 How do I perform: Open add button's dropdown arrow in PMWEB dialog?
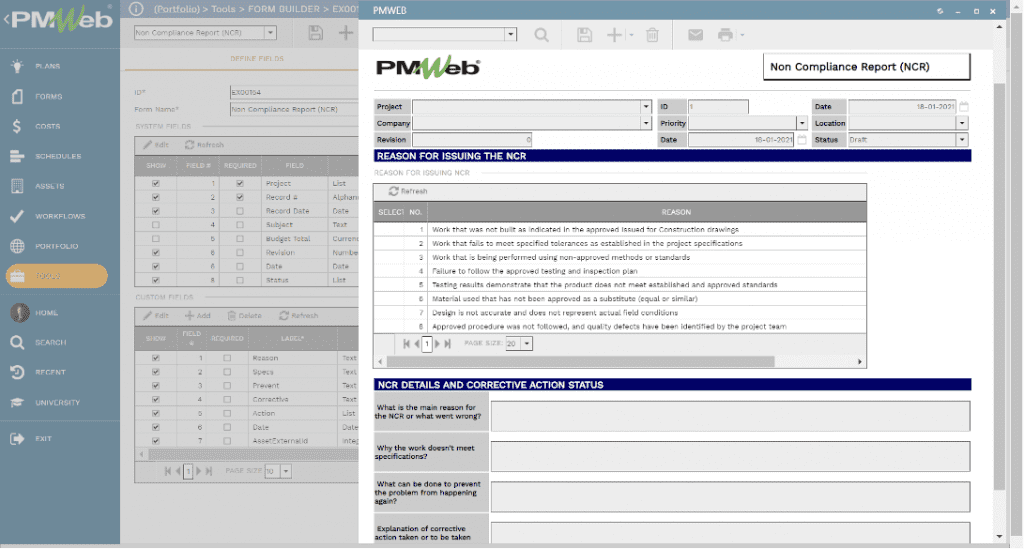(x=632, y=35)
